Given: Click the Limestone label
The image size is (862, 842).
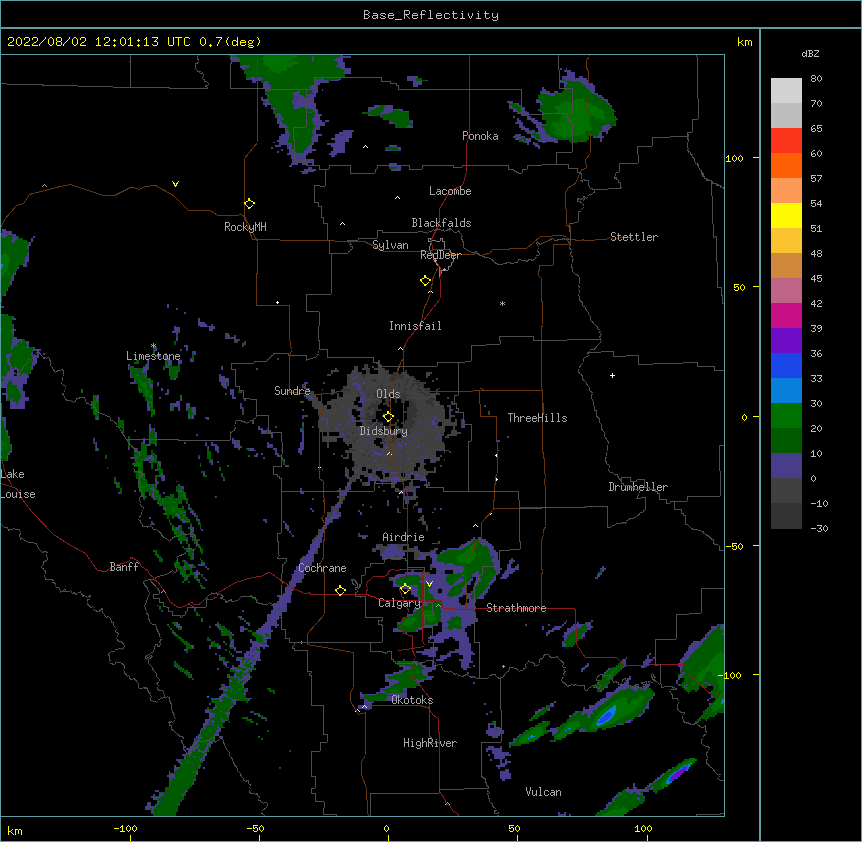Looking at the screenshot, I should pos(153,356).
